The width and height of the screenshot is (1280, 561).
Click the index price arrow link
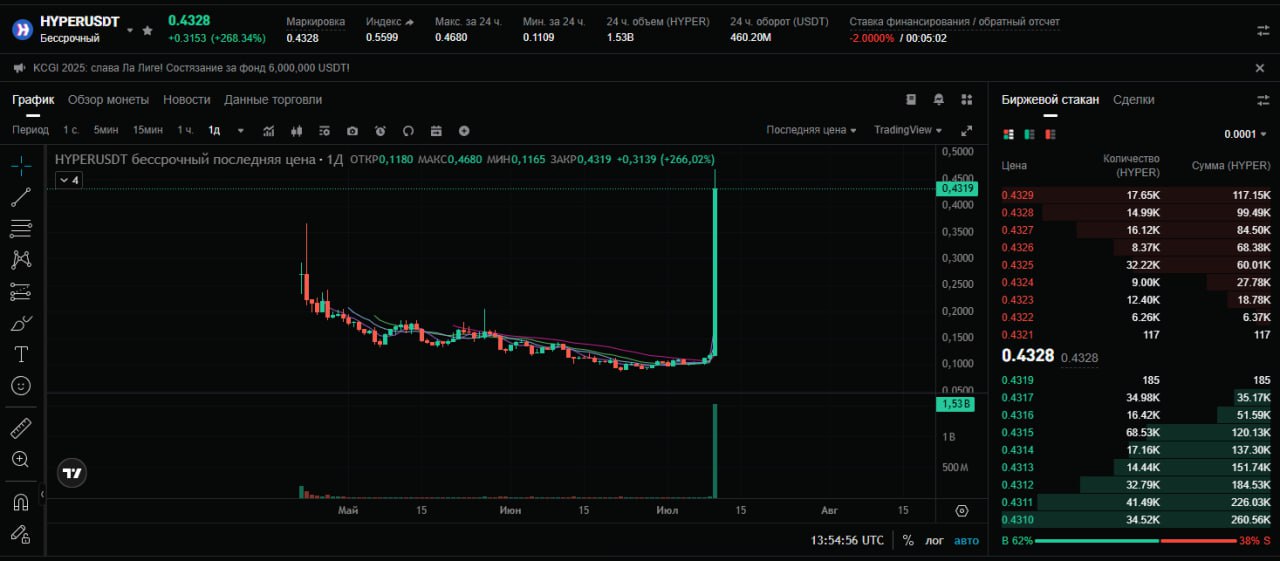coord(409,21)
